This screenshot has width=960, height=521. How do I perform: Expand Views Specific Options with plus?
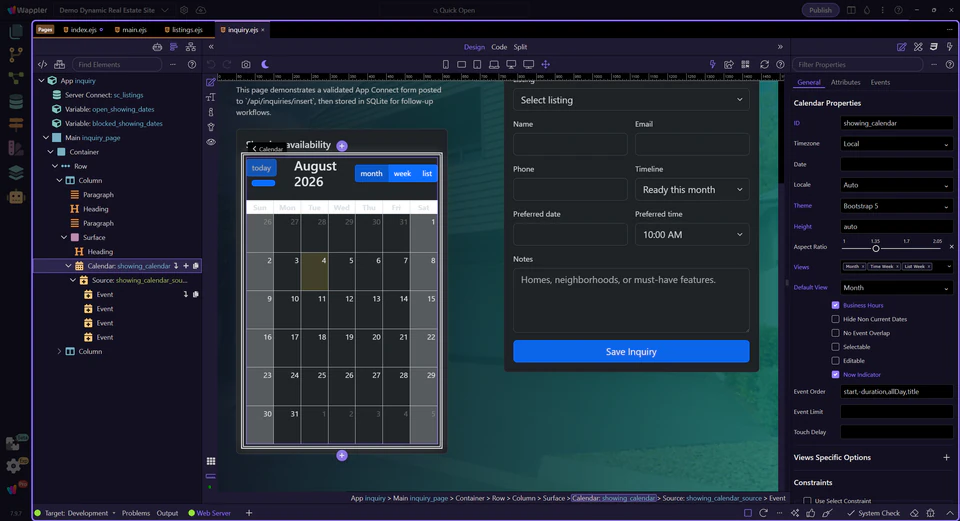point(946,457)
